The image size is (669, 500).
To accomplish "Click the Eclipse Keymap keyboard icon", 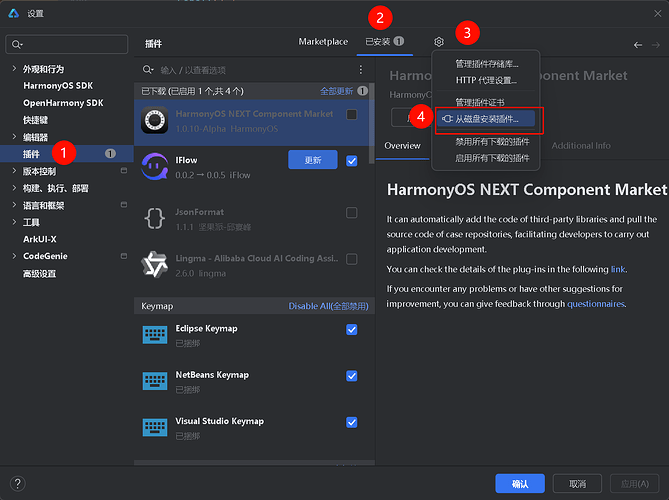I will (x=154, y=334).
